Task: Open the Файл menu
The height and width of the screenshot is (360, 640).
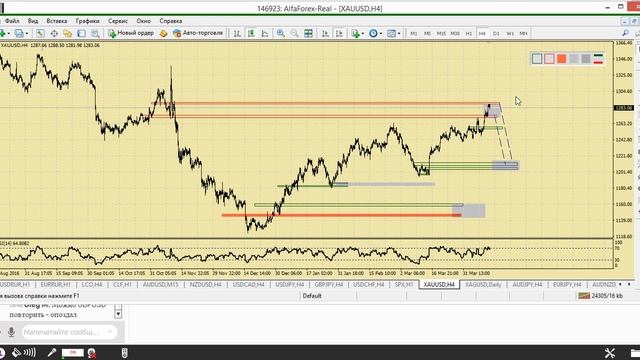Action: [x=12, y=21]
